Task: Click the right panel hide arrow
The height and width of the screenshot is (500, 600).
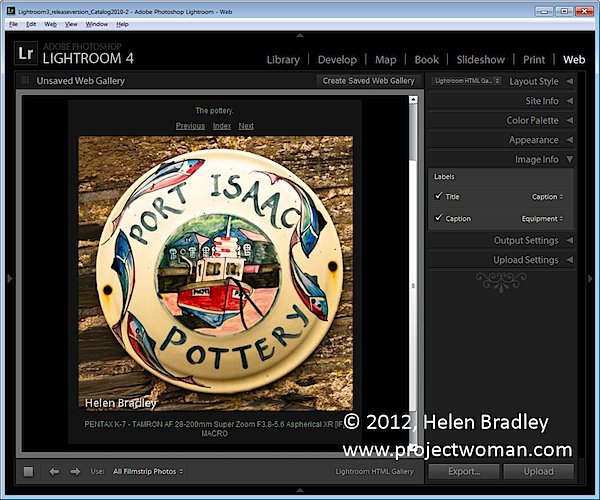Action: [590, 279]
